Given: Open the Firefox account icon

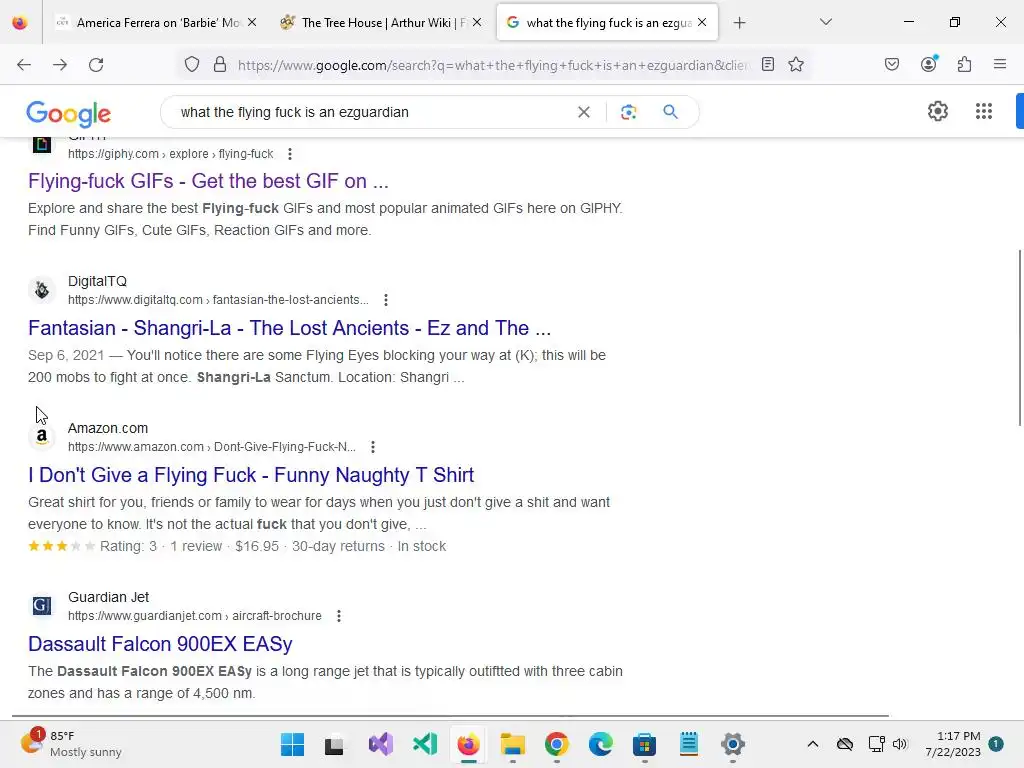Looking at the screenshot, I should pos(929,64).
